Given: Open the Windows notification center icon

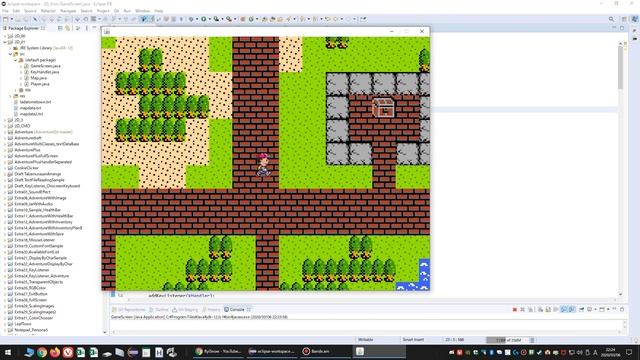Looking at the screenshot, I should (x=629, y=352).
